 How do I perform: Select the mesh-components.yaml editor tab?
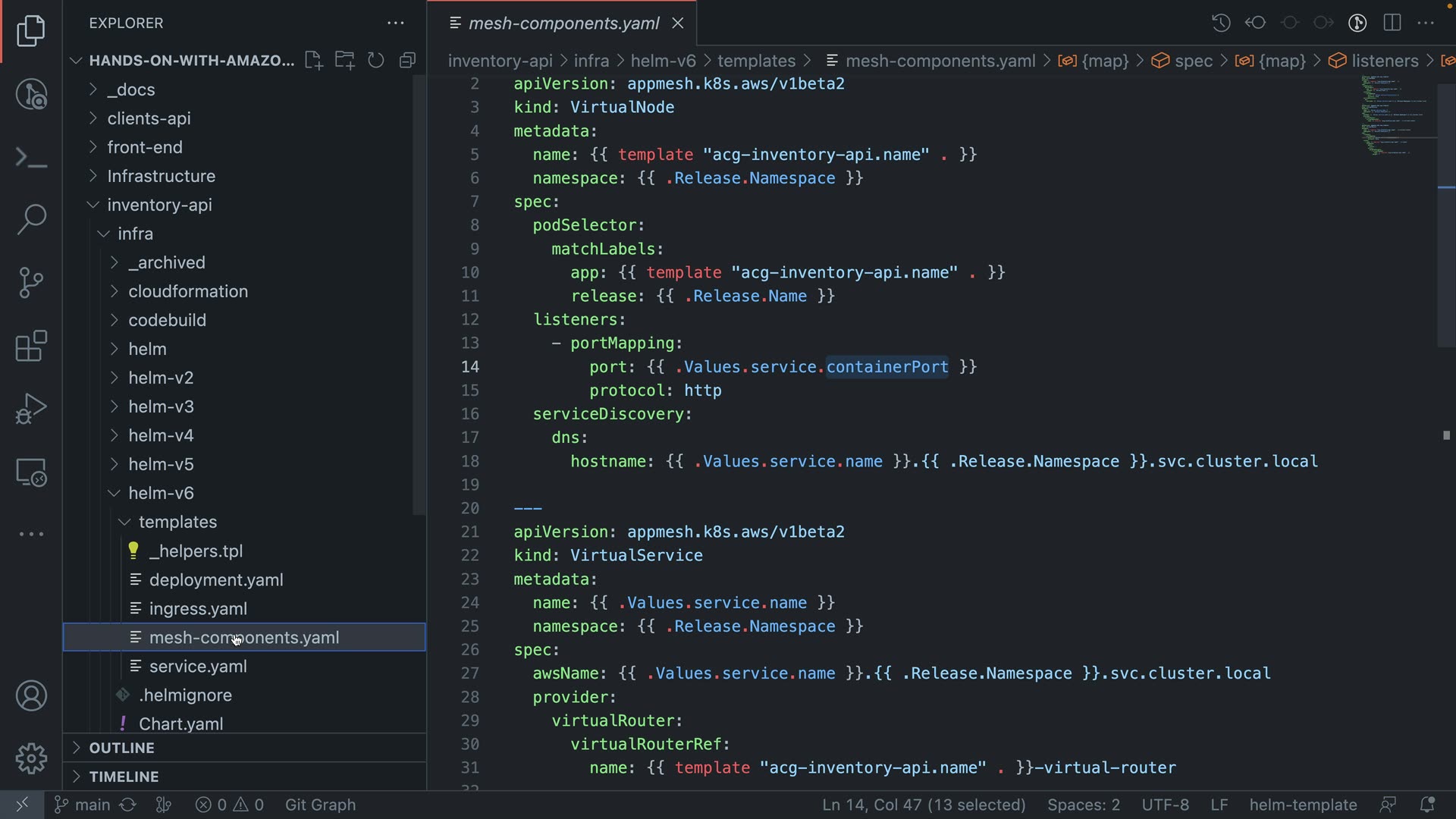[563, 24]
